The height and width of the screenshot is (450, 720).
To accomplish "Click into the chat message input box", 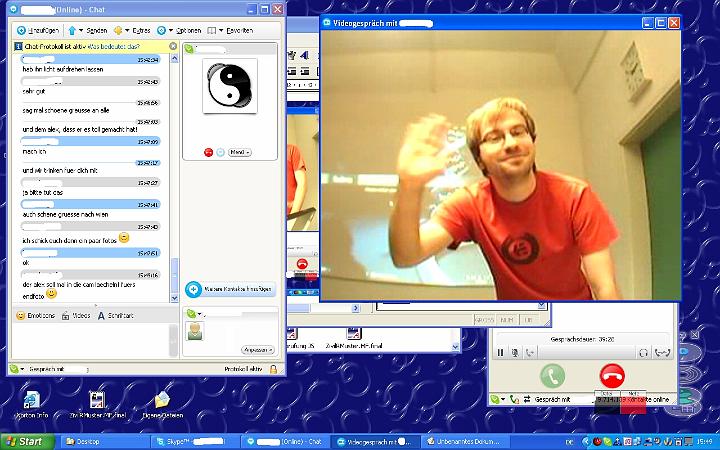I will (90, 341).
